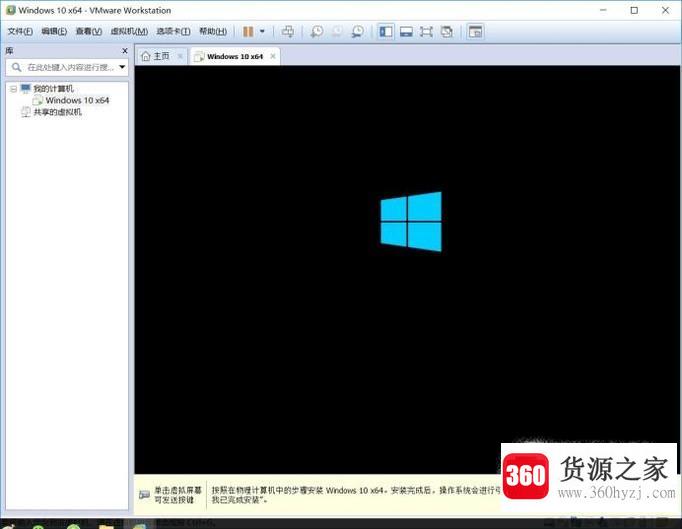
Task: Click the 我的计算机 computer icon
Action: [x=26, y=89]
